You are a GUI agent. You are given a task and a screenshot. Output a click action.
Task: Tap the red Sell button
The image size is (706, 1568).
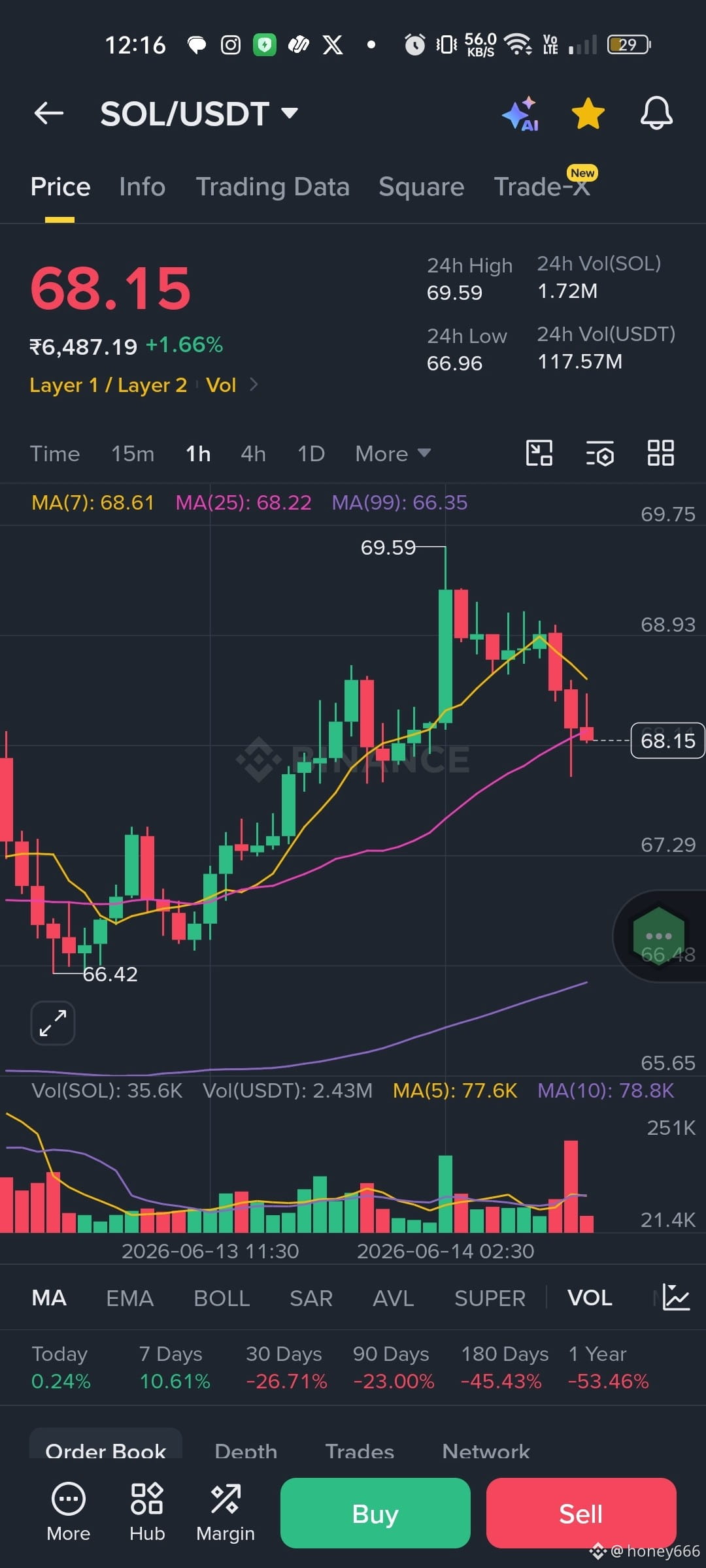[x=581, y=1513]
